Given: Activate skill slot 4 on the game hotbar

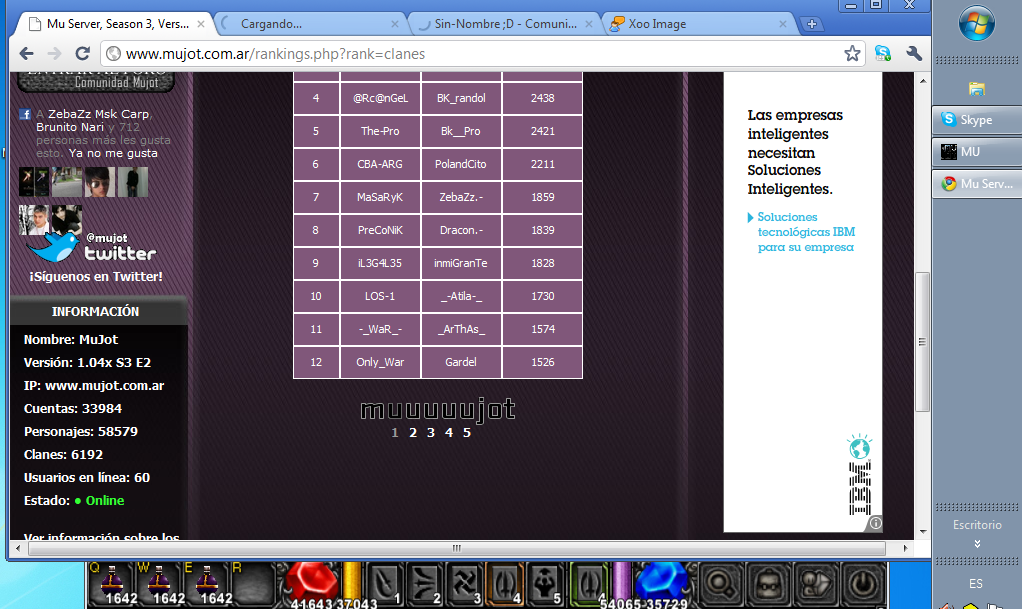Looking at the screenshot, I should [x=506, y=583].
